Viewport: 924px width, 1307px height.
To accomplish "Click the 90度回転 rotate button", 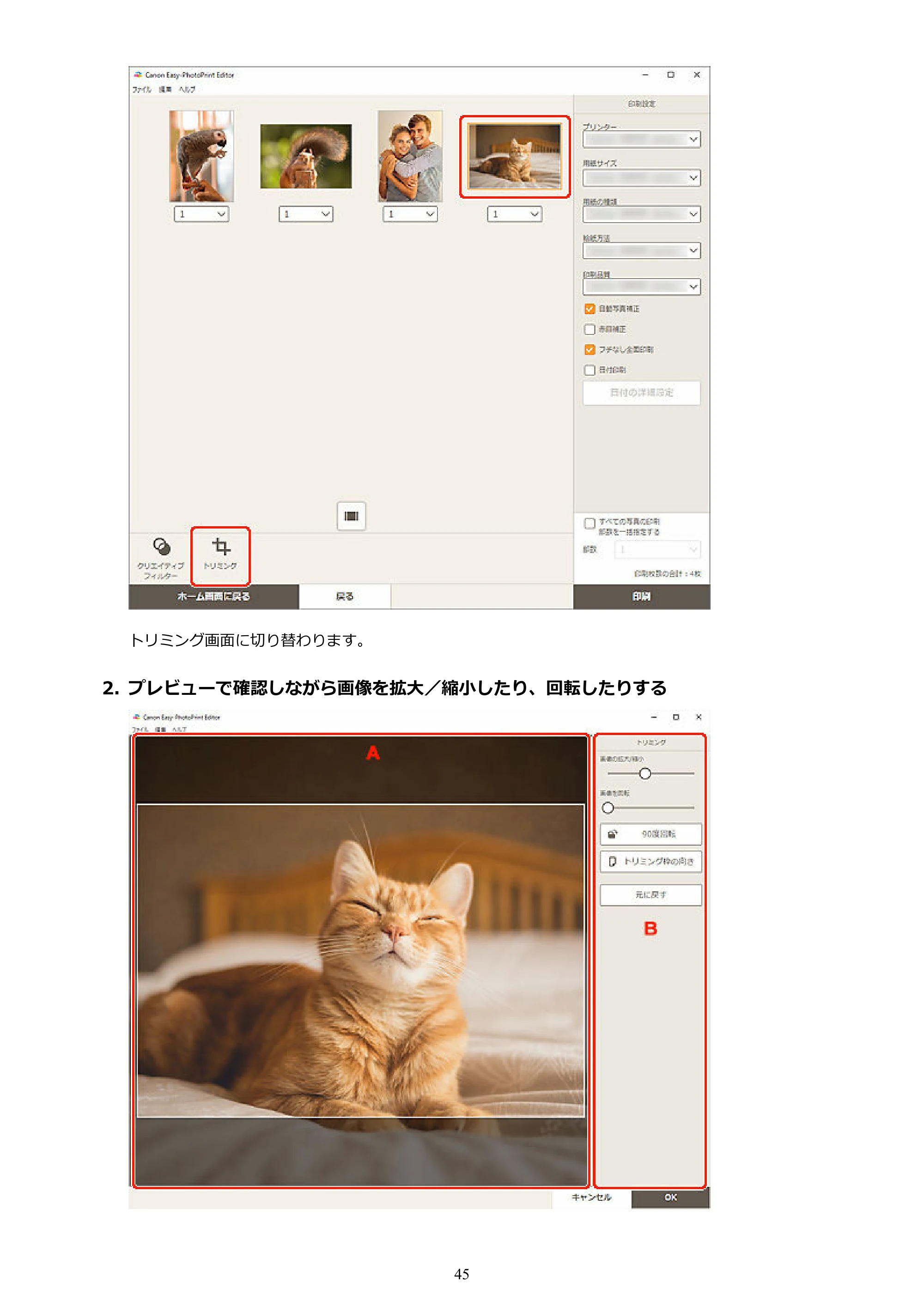I will click(x=651, y=834).
